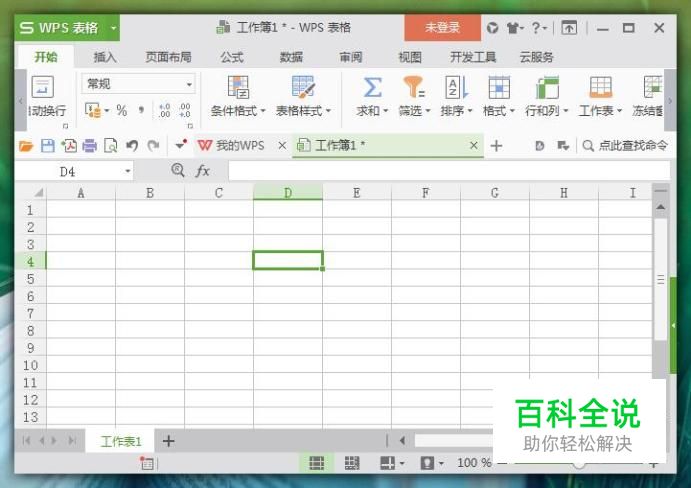This screenshot has width=691, height=488.
Task: Open the skin shirt icon in title bar
Action: [513, 28]
